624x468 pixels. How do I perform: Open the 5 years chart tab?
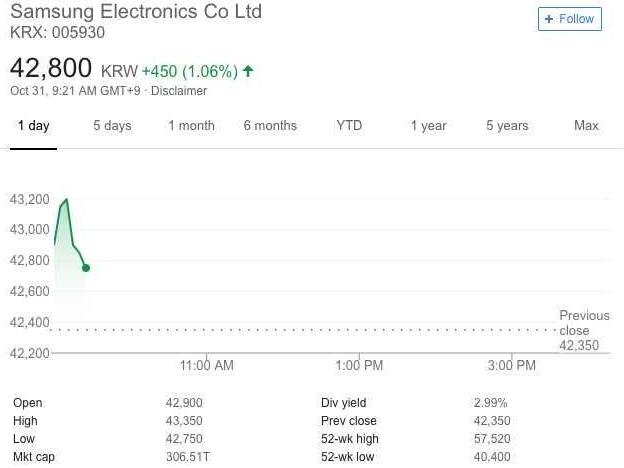point(507,126)
